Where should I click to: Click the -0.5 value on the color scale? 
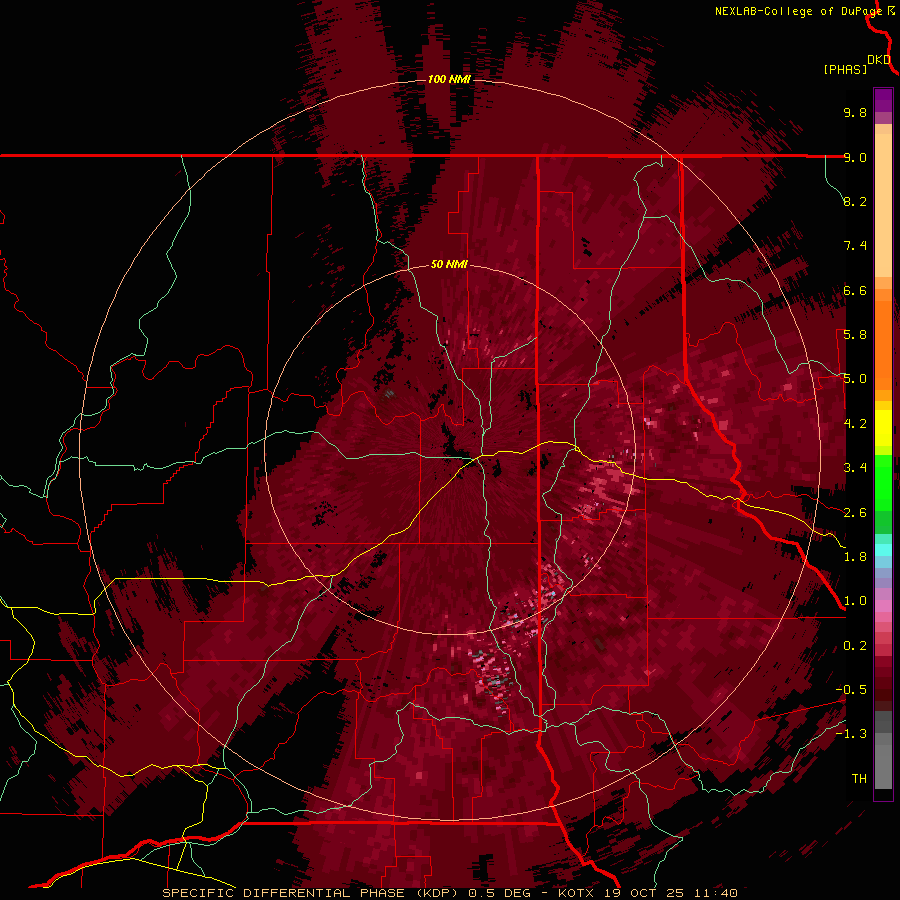point(851,690)
